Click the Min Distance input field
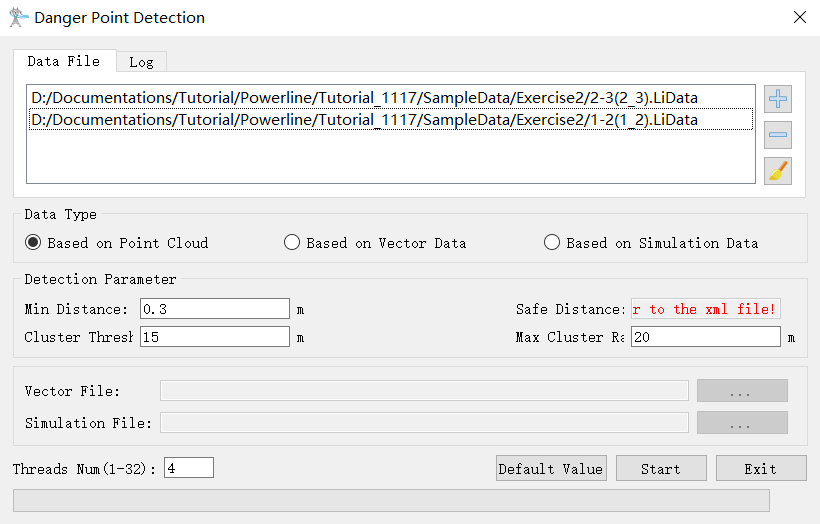Screen dimensions: 820x524 coord(215,309)
